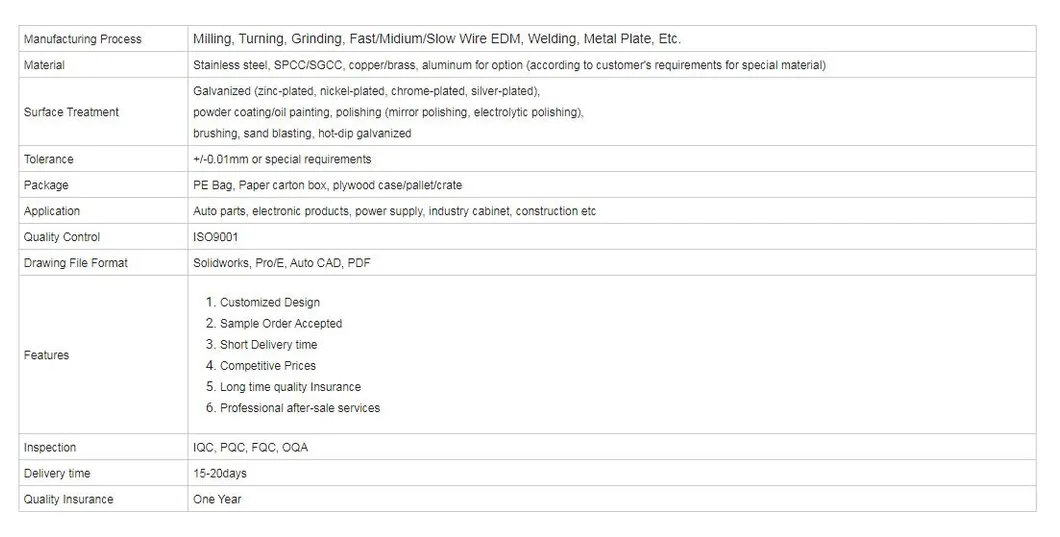The width and height of the screenshot is (1060, 537).
Task: Click the 15-20days delivery time value
Action: click(219, 473)
